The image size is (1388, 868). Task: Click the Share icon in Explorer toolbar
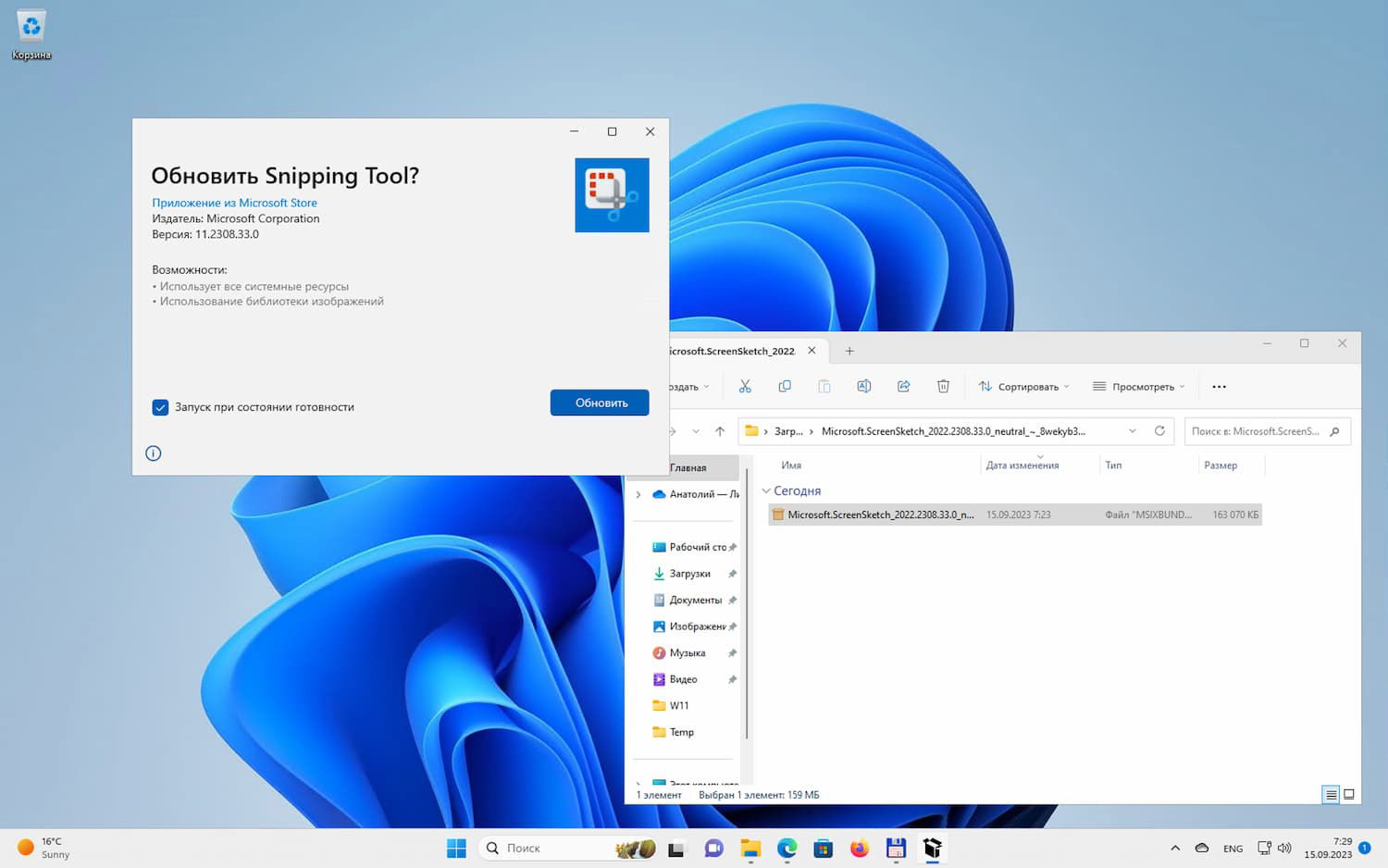[x=904, y=387]
